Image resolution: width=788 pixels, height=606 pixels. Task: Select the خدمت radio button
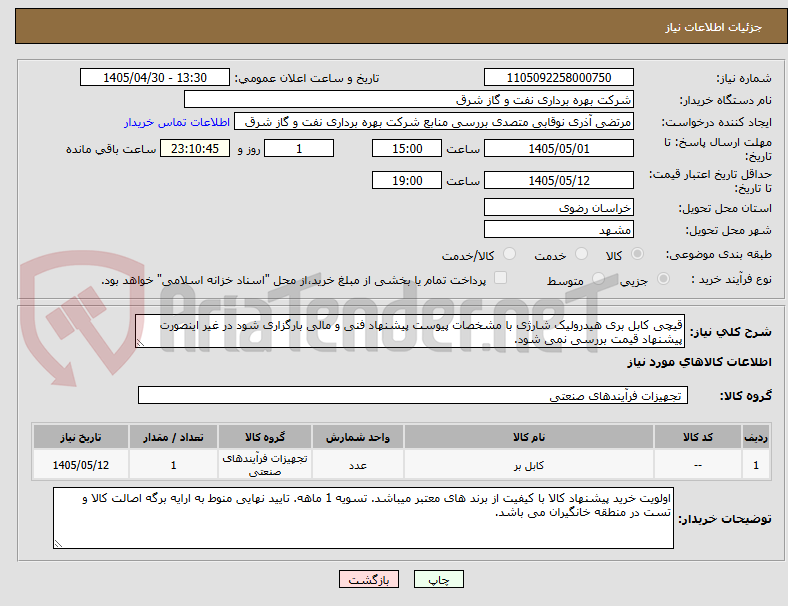click(581, 254)
